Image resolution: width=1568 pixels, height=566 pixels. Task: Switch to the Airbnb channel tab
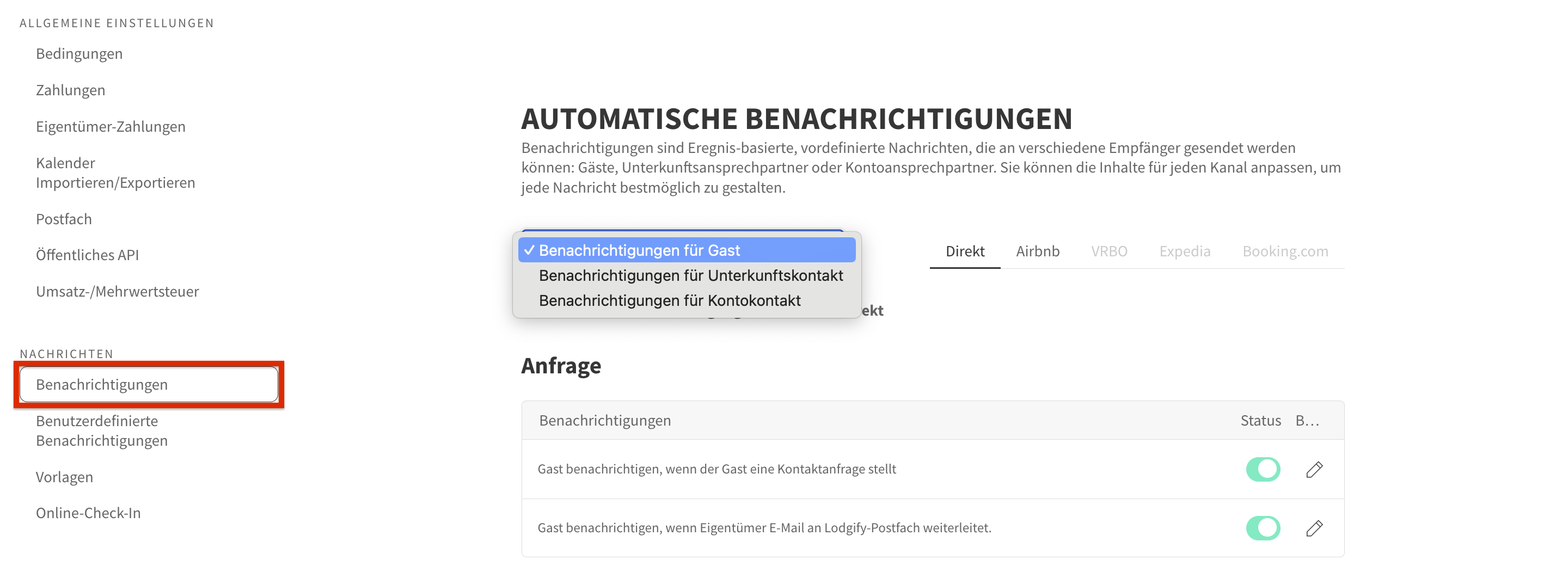1038,251
